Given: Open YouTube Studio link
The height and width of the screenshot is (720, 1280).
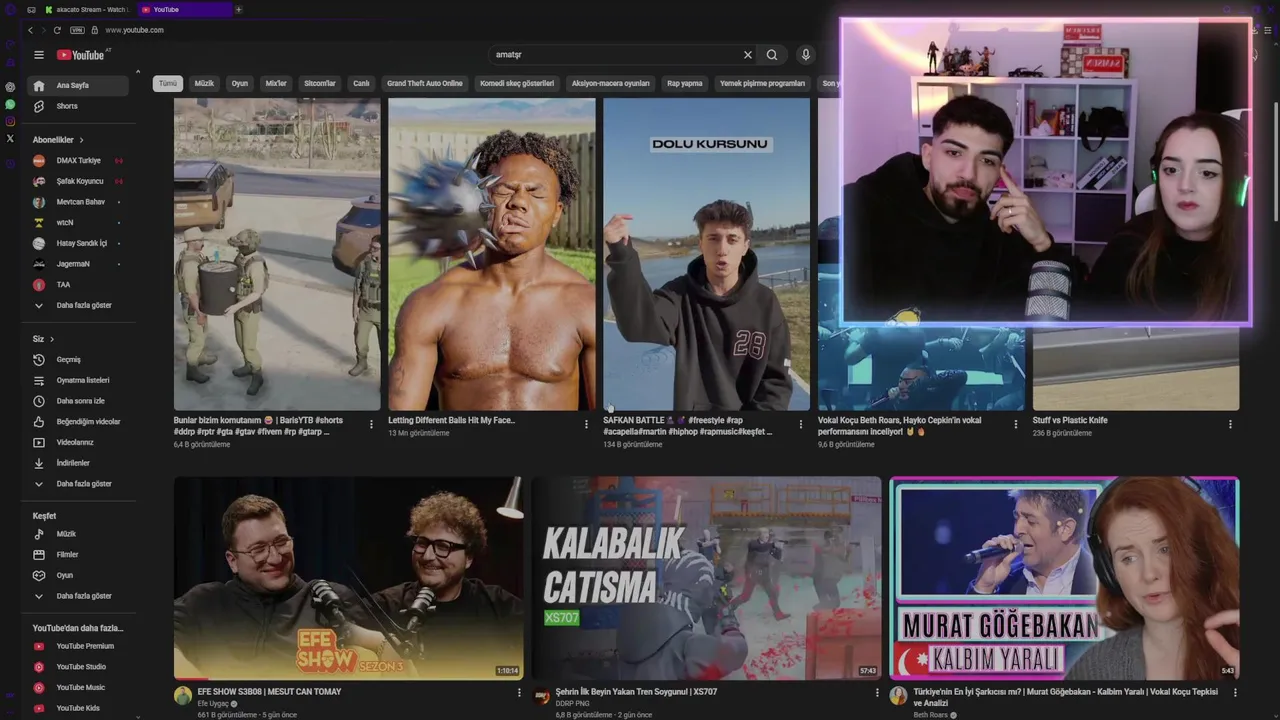Looking at the screenshot, I should tap(76, 667).
